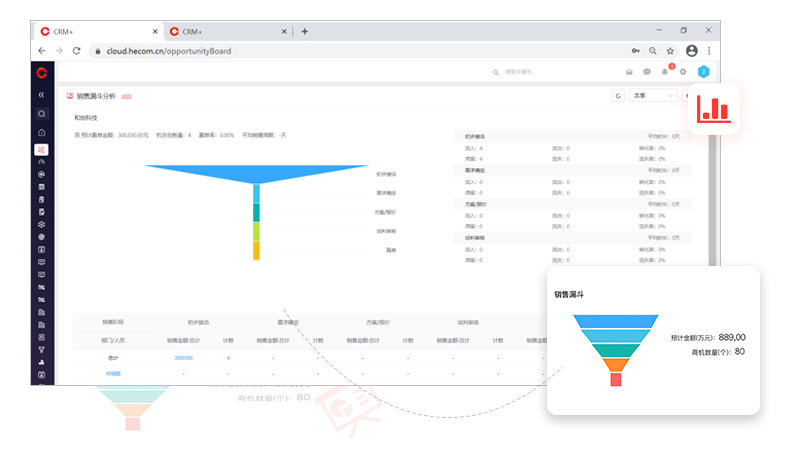The image size is (792, 459).
Task: Collapse the left sidebar with double-chevron
Action: coord(41,94)
